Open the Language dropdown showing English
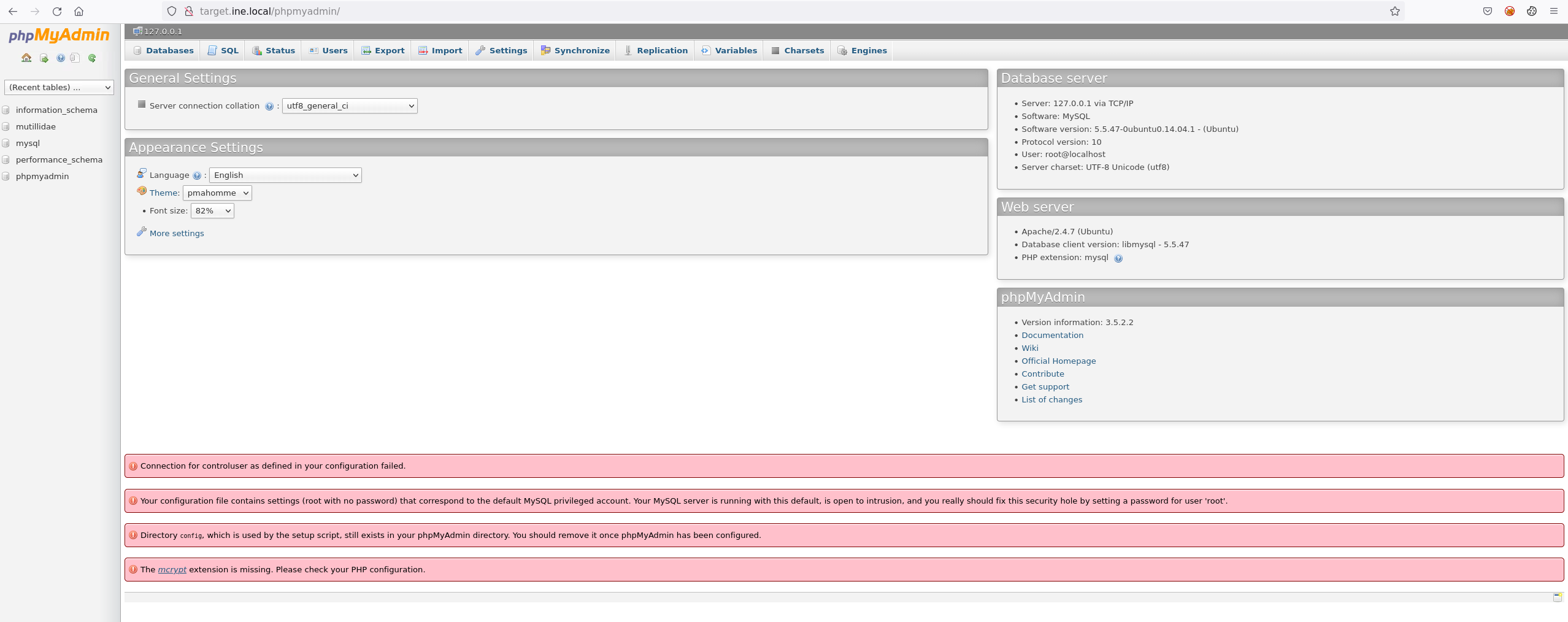Viewport: 1568px width, 622px height. [x=285, y=175]
